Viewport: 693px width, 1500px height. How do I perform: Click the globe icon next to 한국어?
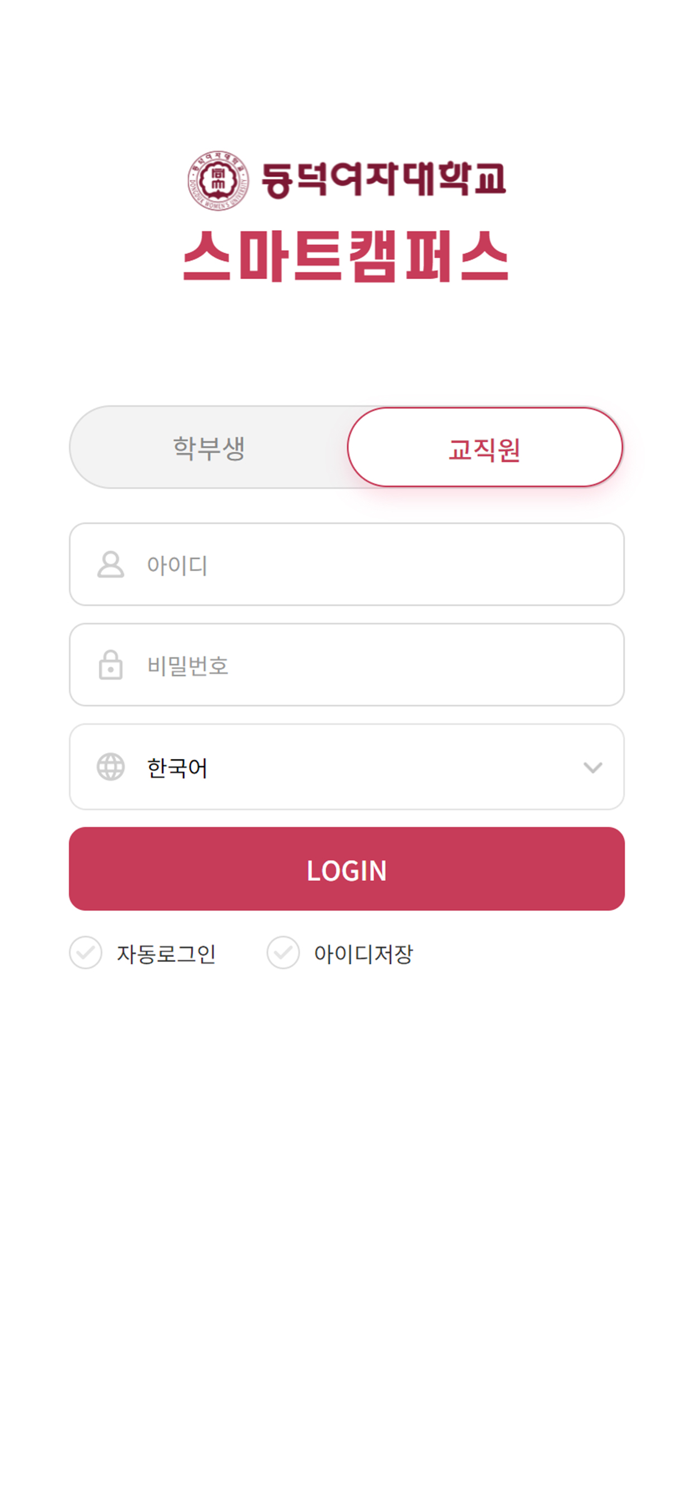click(x=110, y=767)
